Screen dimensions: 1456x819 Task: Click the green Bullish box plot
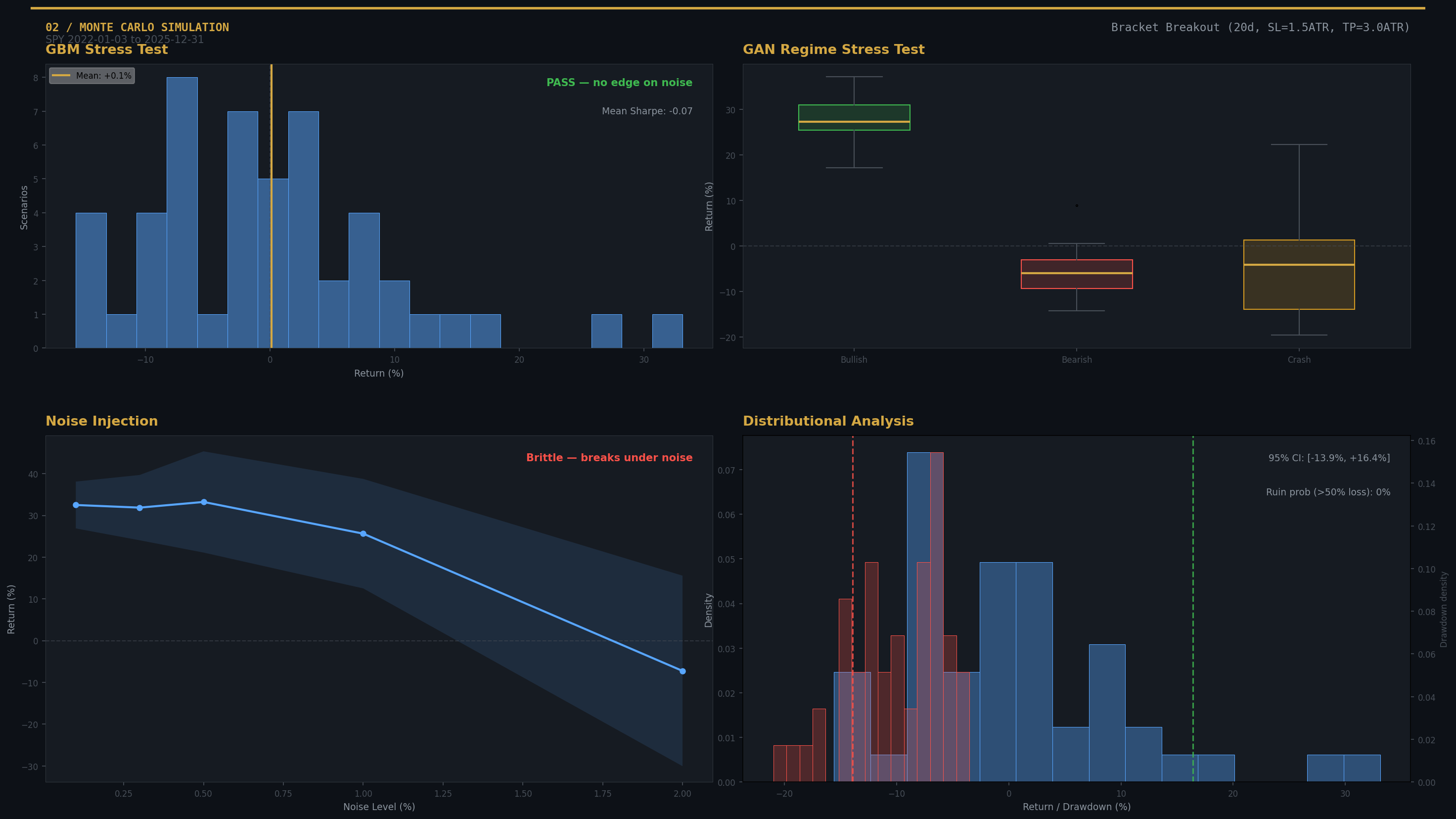[854, 117]
